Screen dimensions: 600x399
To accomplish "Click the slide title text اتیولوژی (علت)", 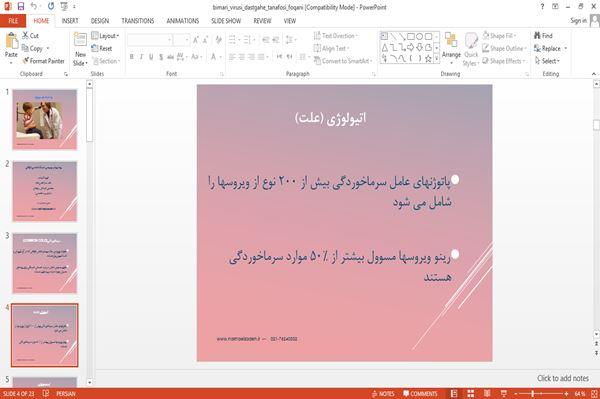I will click(x=331, y=118).
